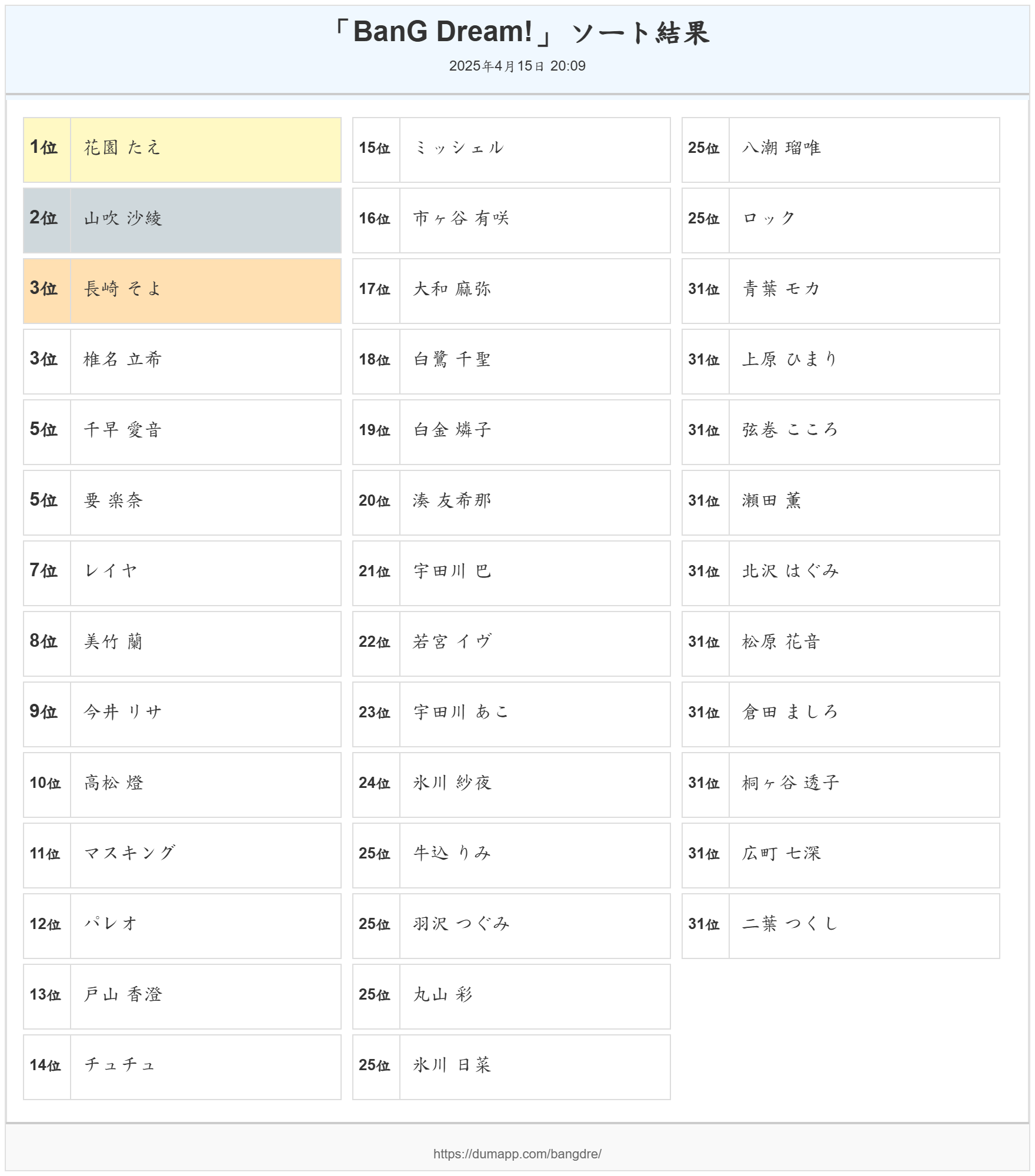Select the 15位 ミッシェル entry
Screen dimensions: 1035x1176
459,148
